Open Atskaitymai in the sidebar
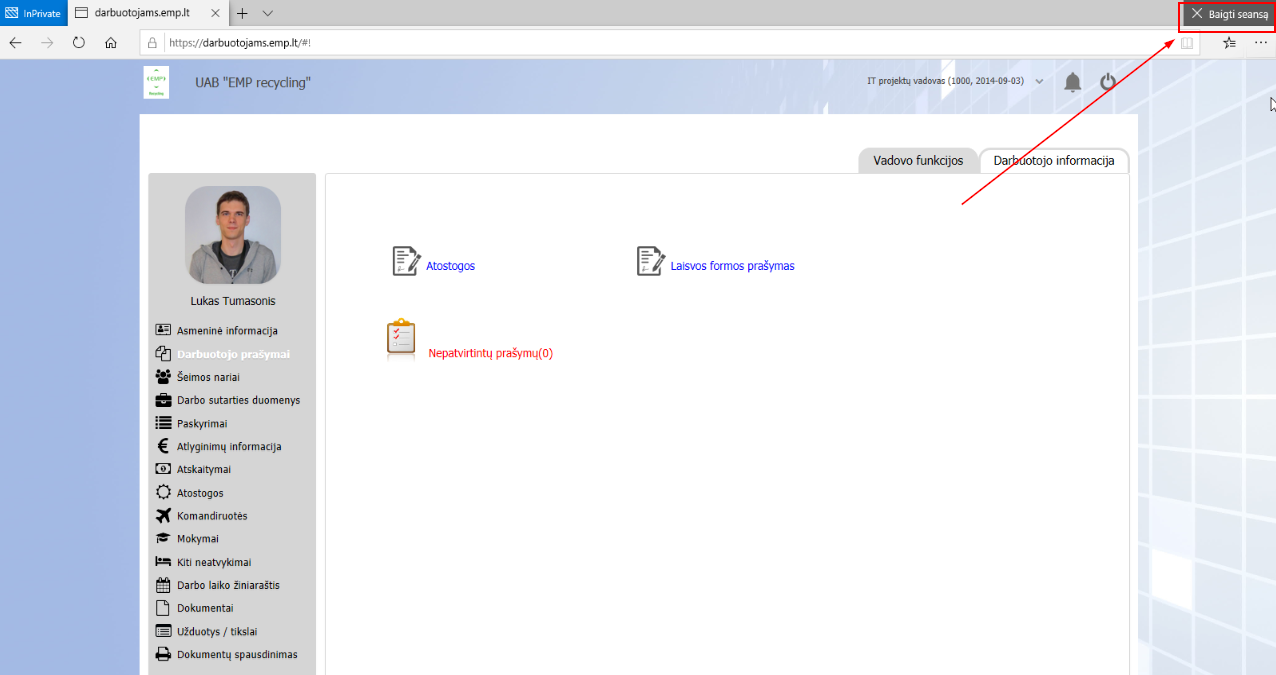The height and width of the screenshot is (675, 1276). 204,469
